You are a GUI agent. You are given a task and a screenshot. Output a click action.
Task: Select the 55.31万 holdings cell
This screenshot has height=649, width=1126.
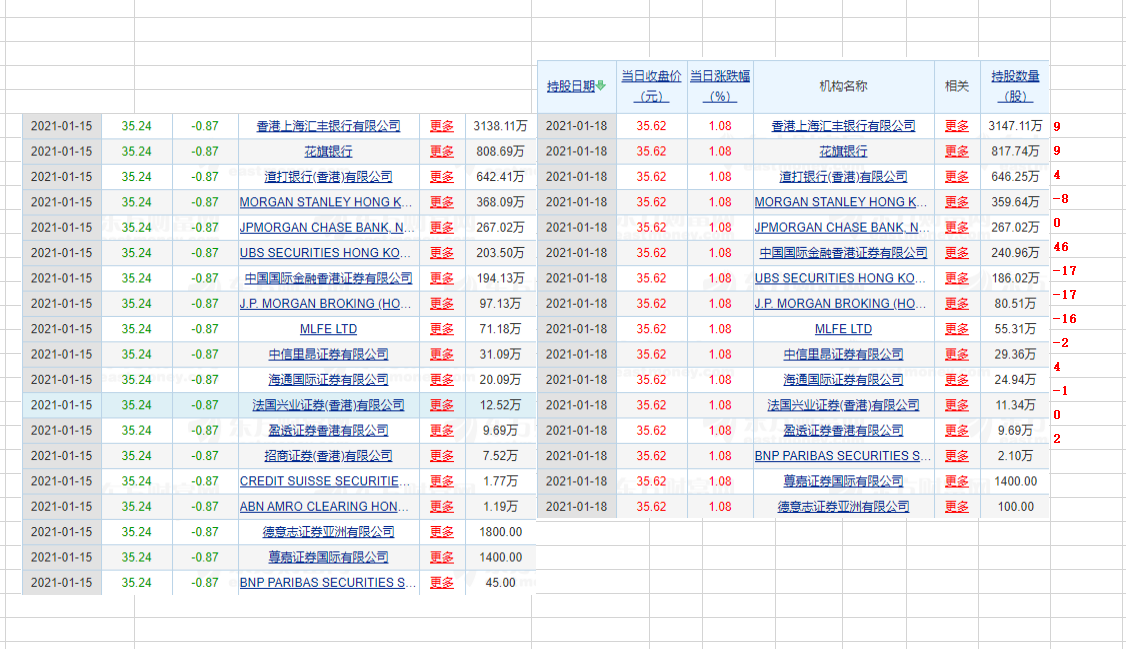click(1015, 329)
